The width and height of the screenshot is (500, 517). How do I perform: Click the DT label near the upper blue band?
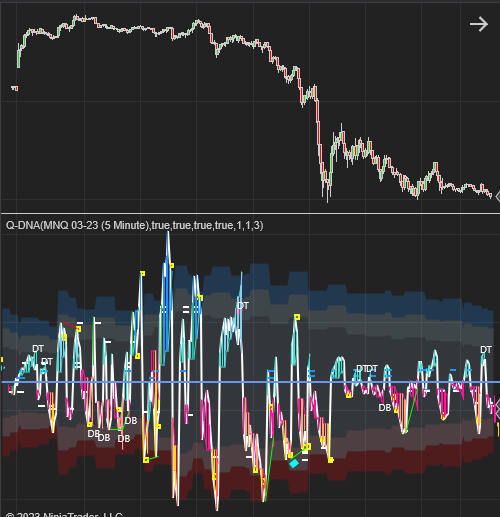(x=243, y=306)
